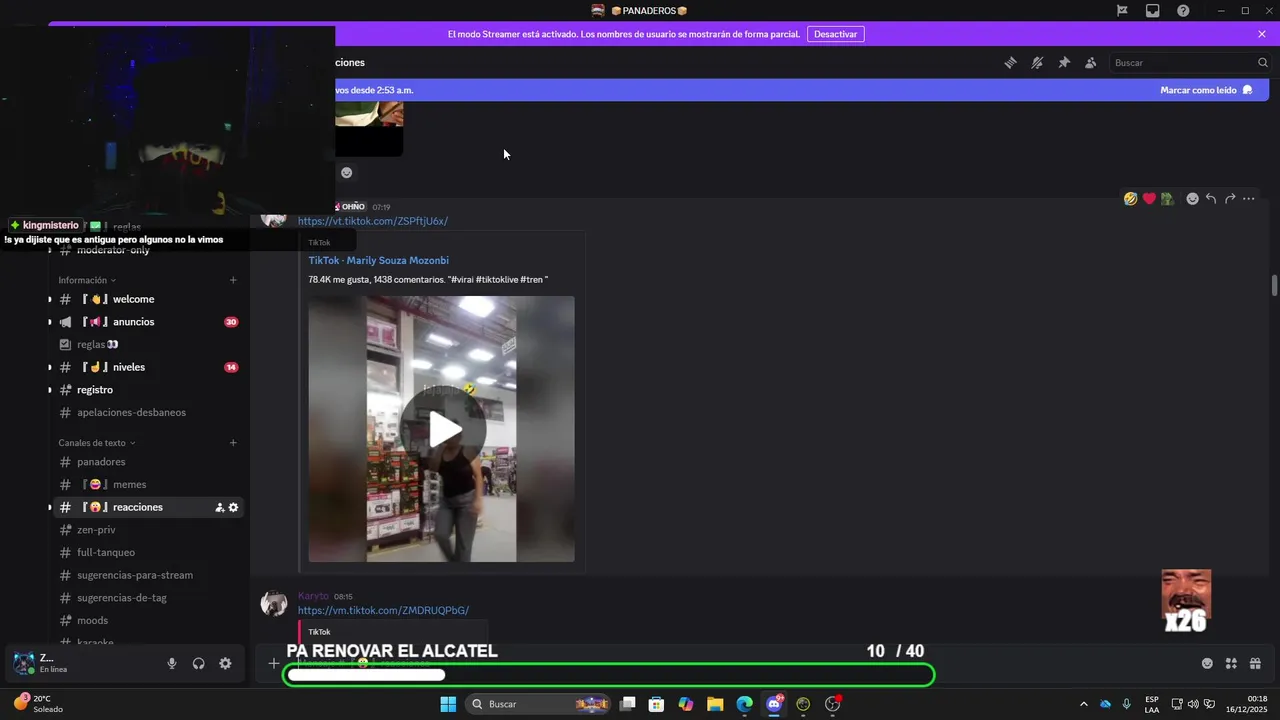Click the chat scrollbar thumb
This screenshot has height=720, width=1280.
1274,285
